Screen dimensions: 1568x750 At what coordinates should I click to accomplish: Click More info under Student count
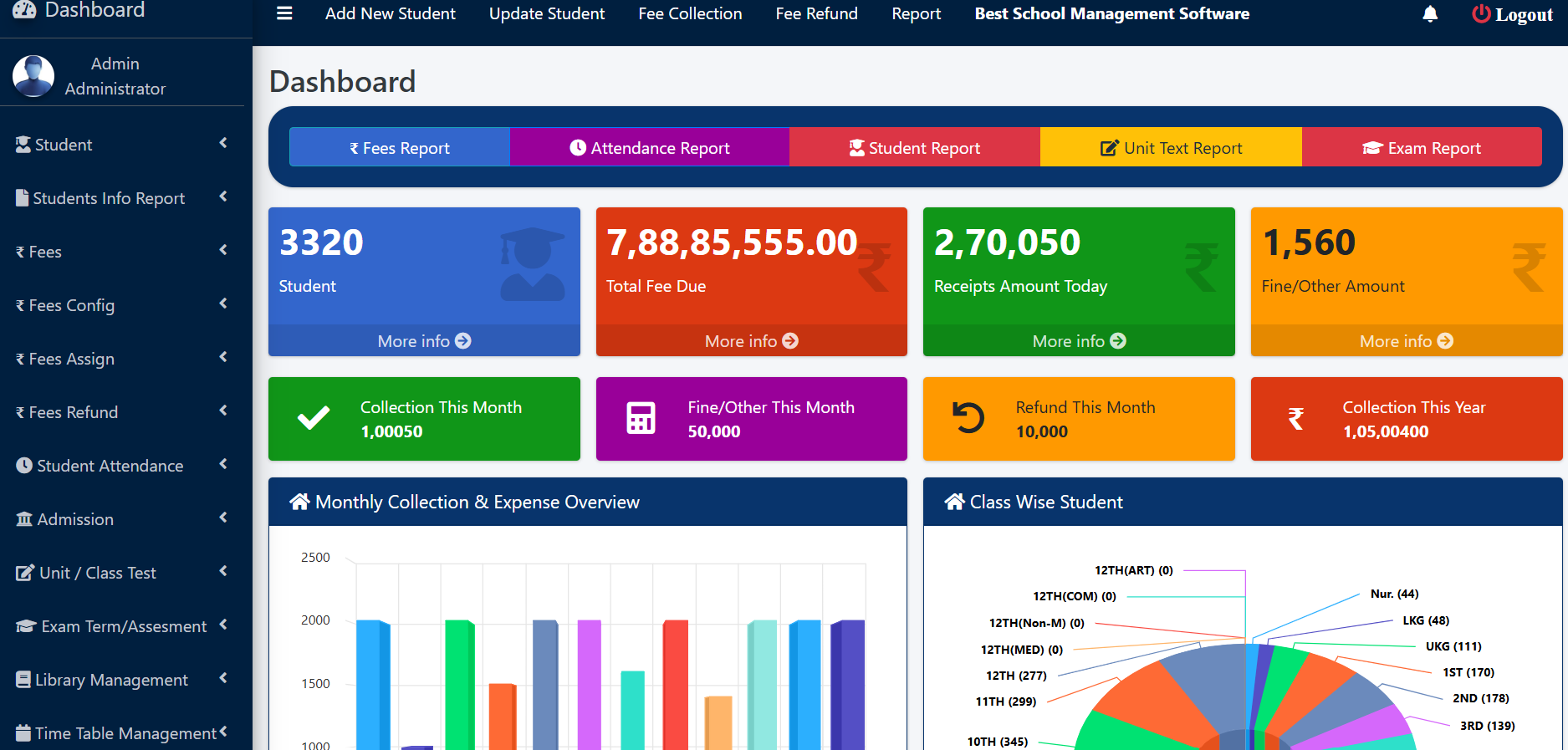[424, 341]
